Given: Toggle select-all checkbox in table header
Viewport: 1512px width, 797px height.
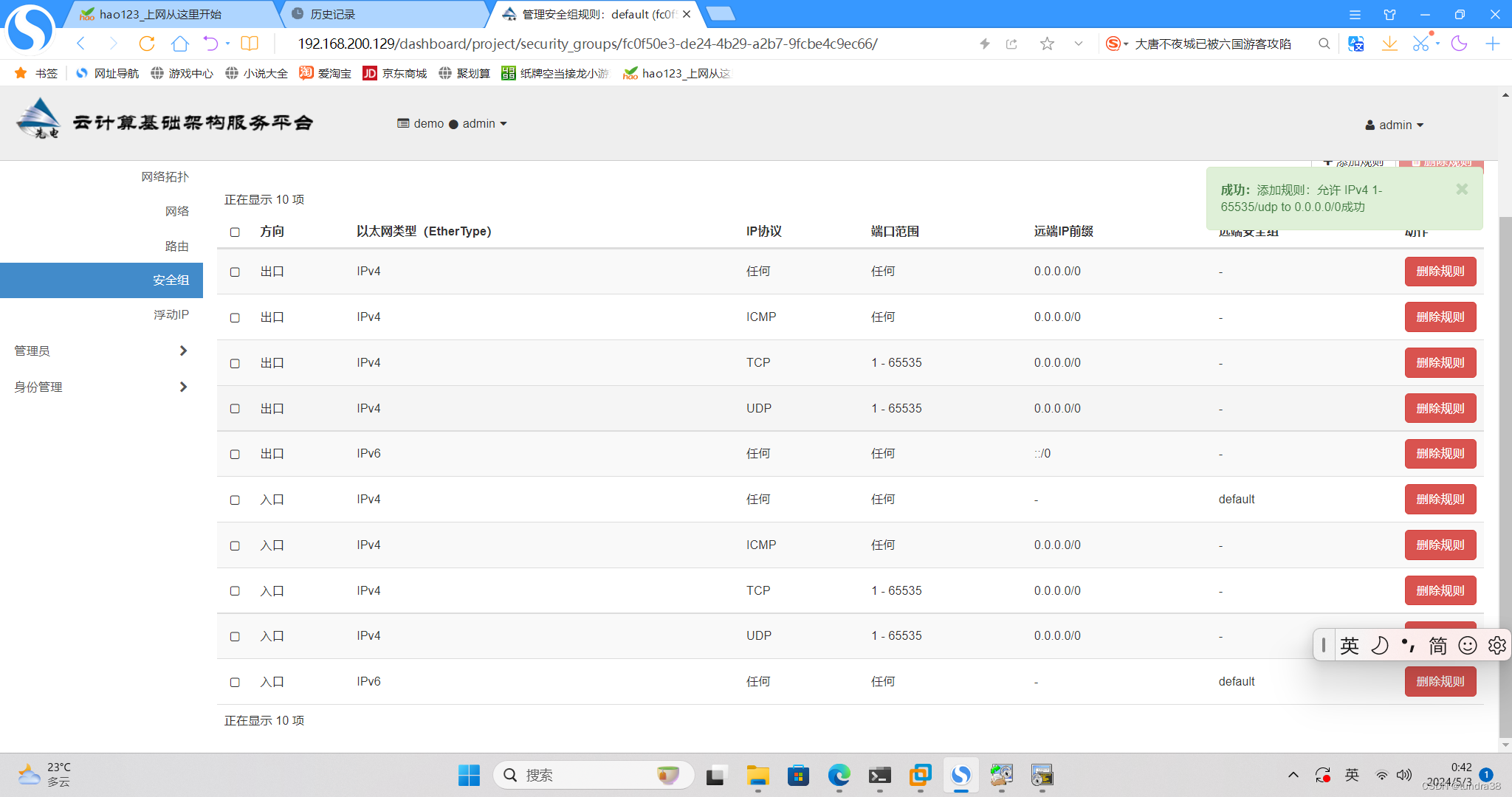Looking at the screenshot, I should pyautogui.click(x=235, y=232).
